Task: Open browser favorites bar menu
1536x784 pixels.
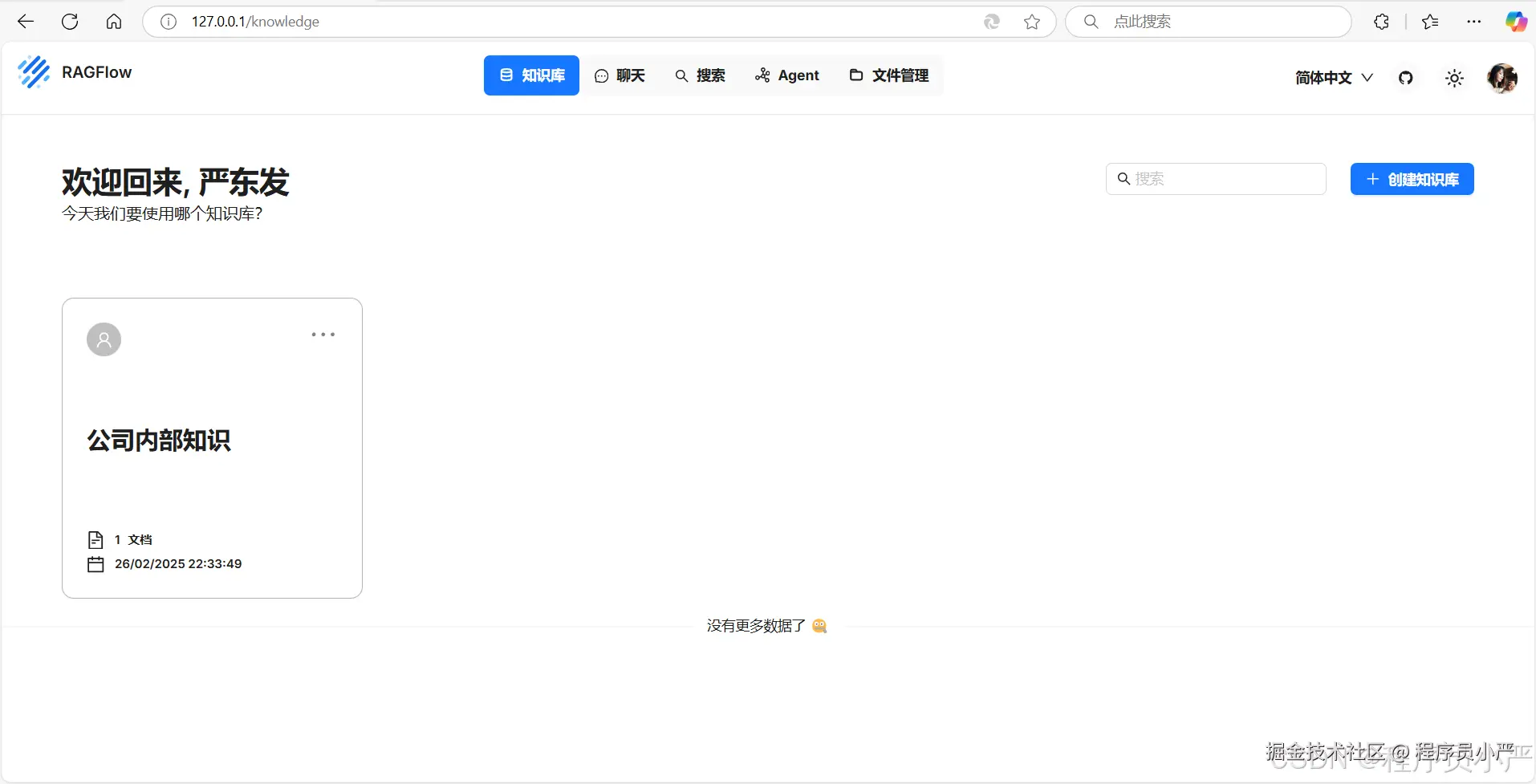Action: tap(1431, 22)
